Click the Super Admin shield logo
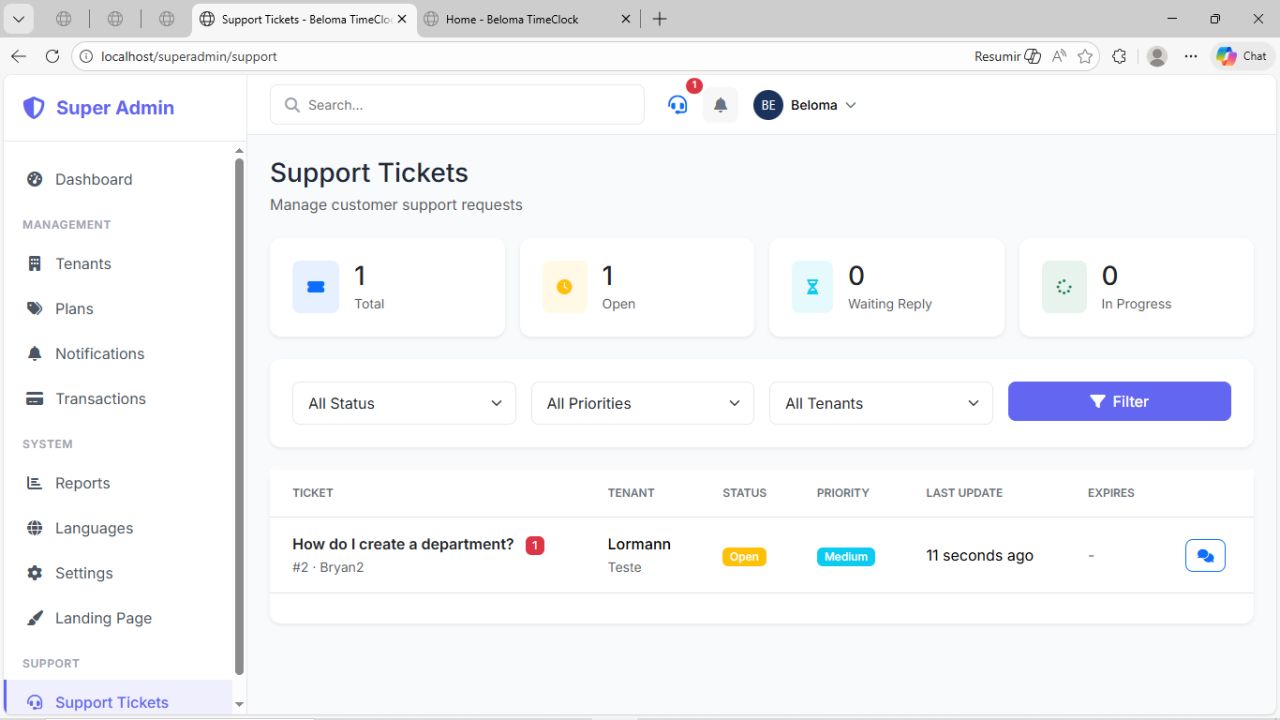1280x720 pixels. (x=34, y=108)
